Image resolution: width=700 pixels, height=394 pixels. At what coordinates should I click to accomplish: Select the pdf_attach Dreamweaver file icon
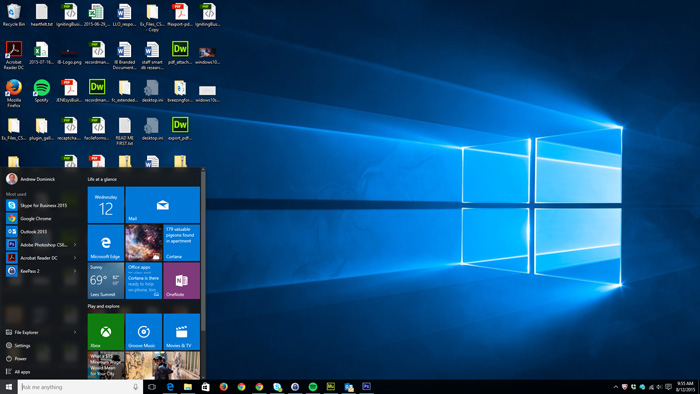click(x=180, y=53)
